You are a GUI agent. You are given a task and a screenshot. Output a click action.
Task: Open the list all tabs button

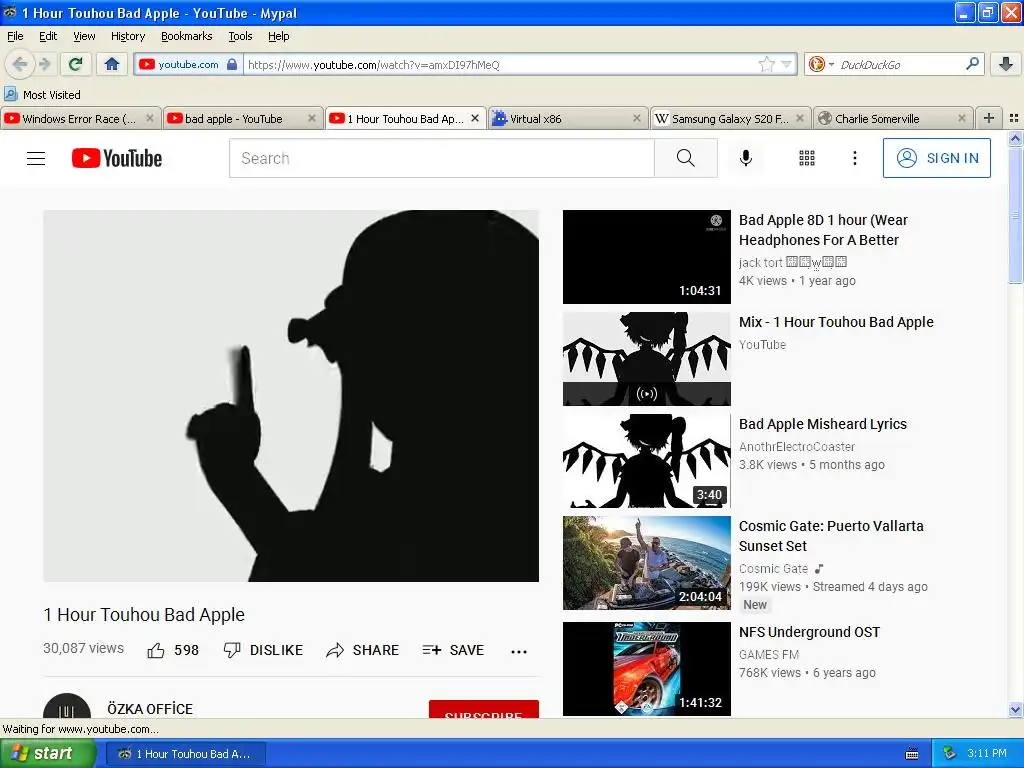[1014, 118]
